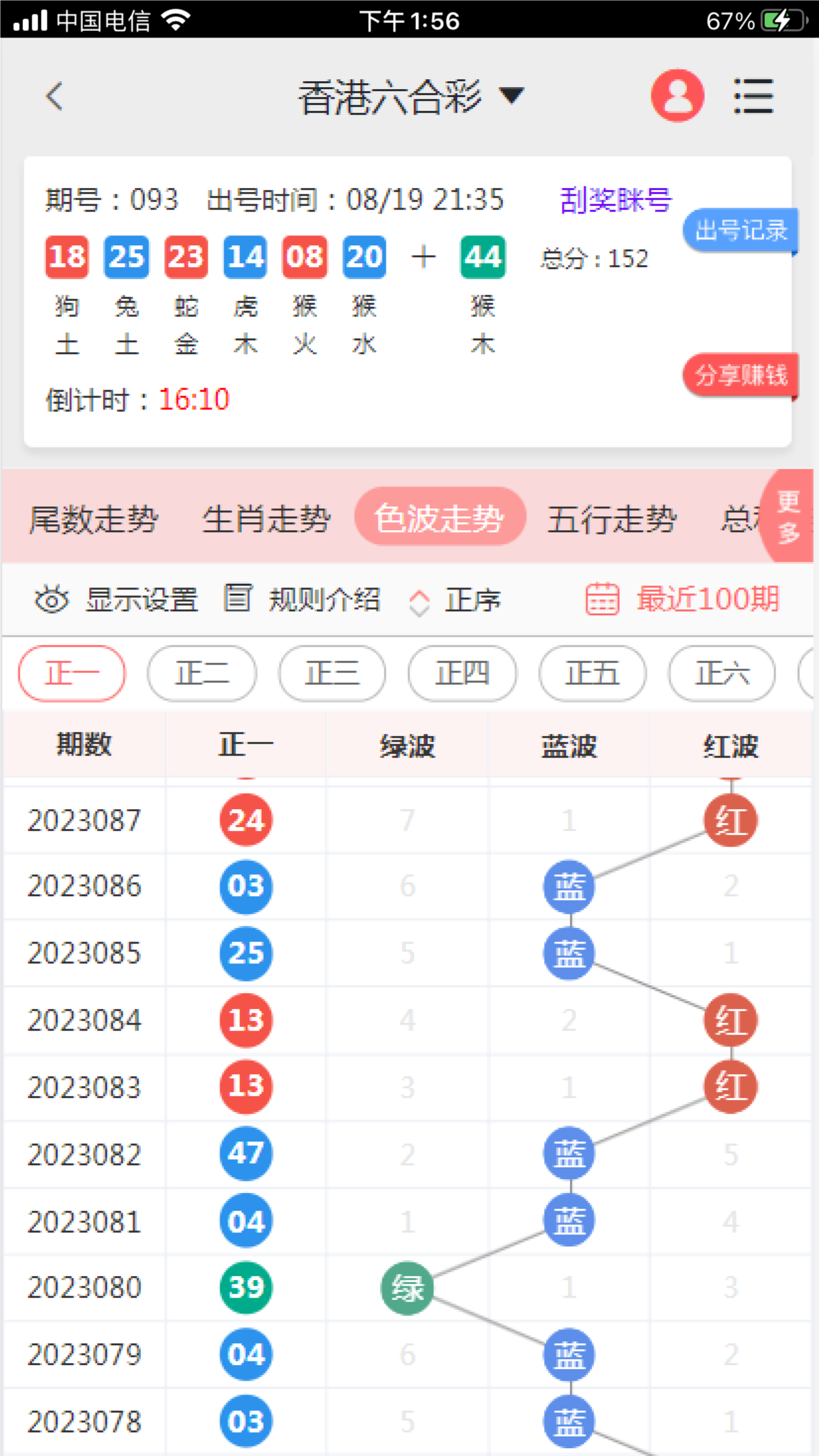
Task: Select the 正二 position filter
Action: (202, 673)
